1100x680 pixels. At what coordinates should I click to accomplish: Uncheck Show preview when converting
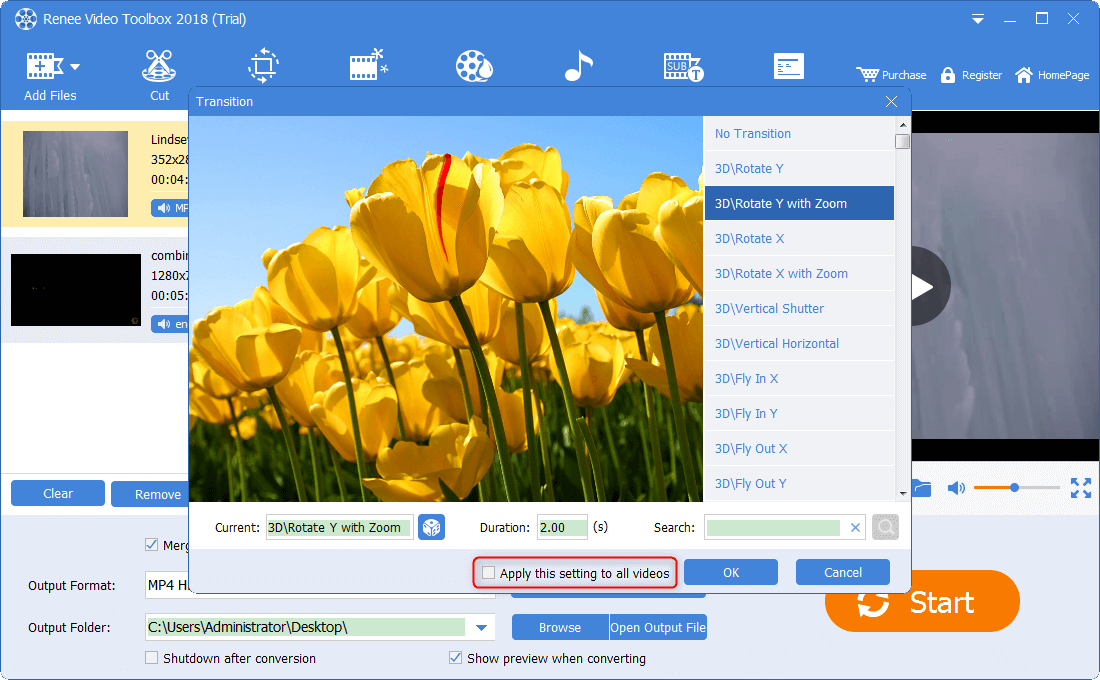pyautogui.click(x=456, y=658)
